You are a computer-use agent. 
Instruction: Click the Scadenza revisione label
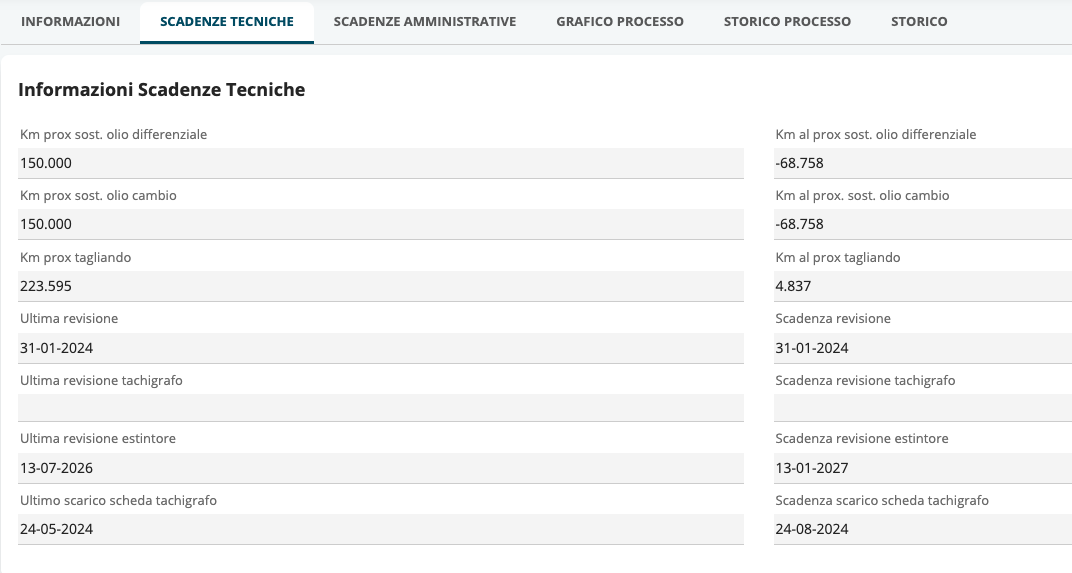pyautogui.click(x=833, y=319)
